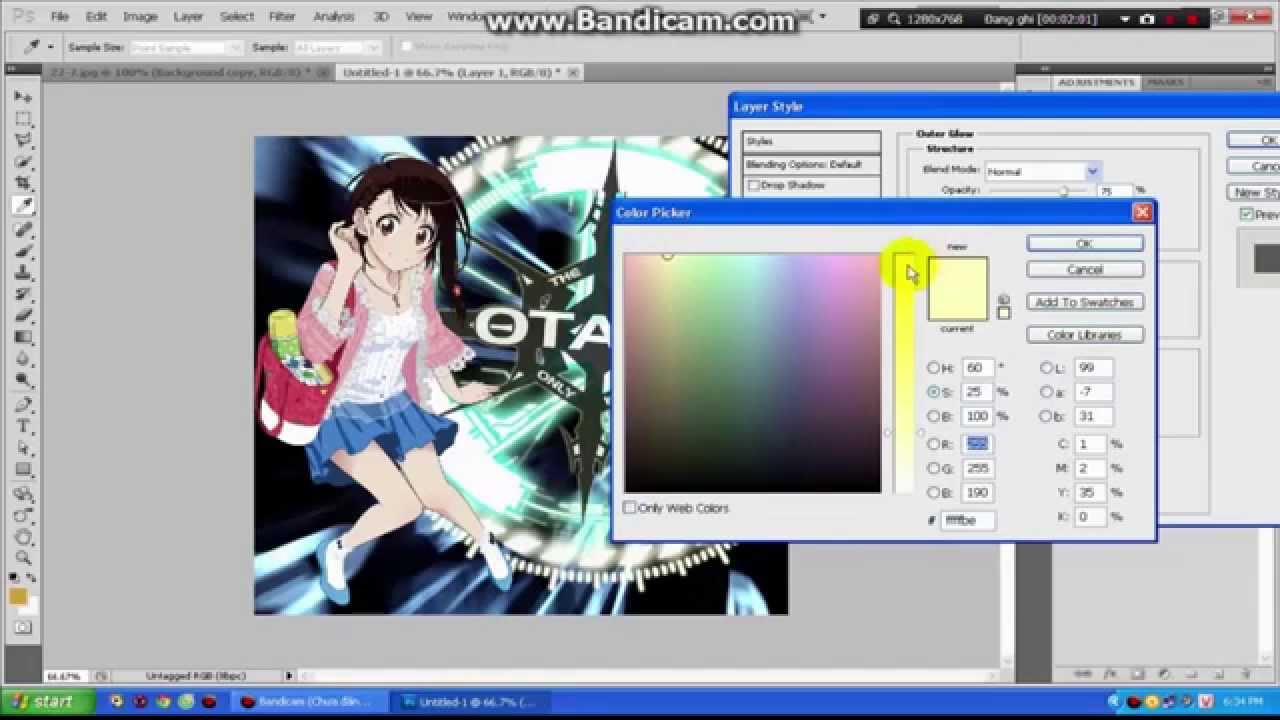The width and height of the screenshot is (1280, 720).
Task: Open the Image menu
Action: click(x=140, y=16)
